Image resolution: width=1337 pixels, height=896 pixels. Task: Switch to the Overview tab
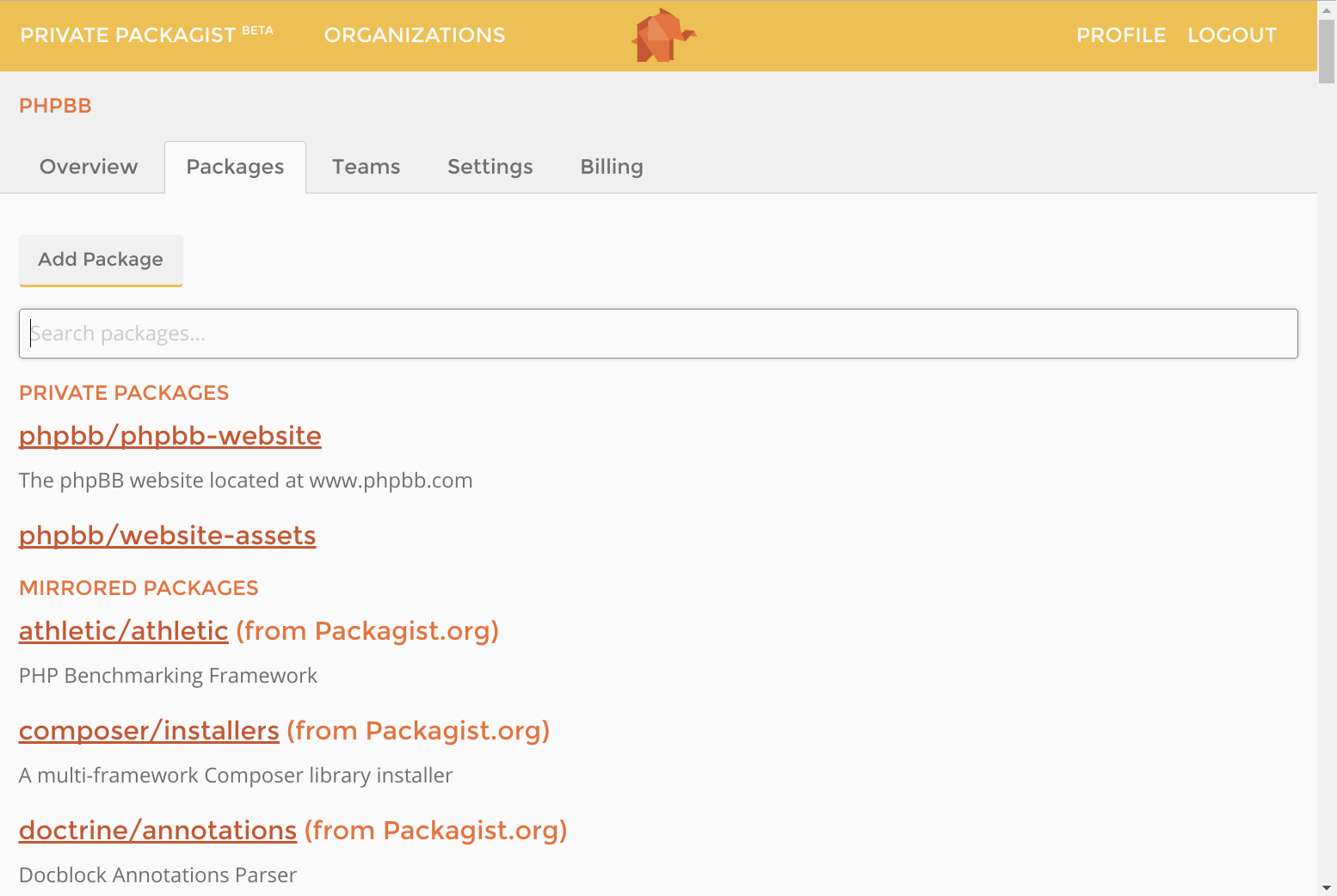coord(89,167)
